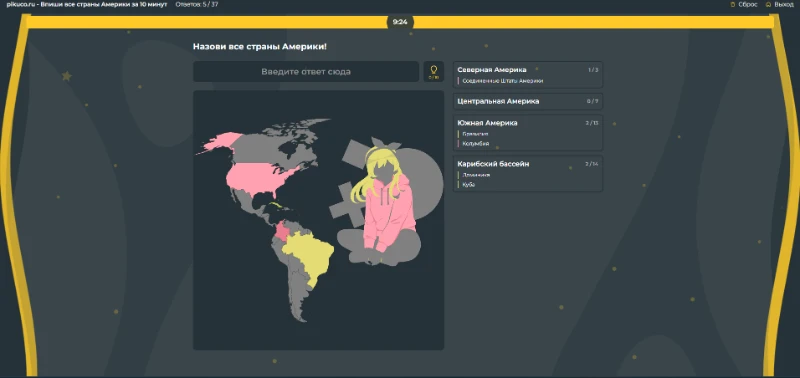This screenshot has height=378, width=800.
Task: Click the 2/14 counter for Карибский бассейн
Action: click(x=592, y=164)
